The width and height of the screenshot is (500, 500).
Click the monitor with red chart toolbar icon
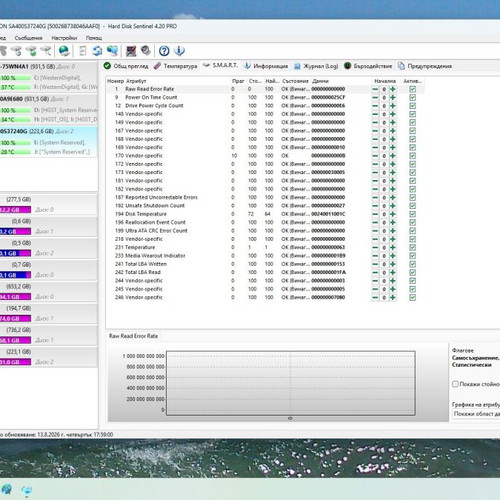pos(131,51)
